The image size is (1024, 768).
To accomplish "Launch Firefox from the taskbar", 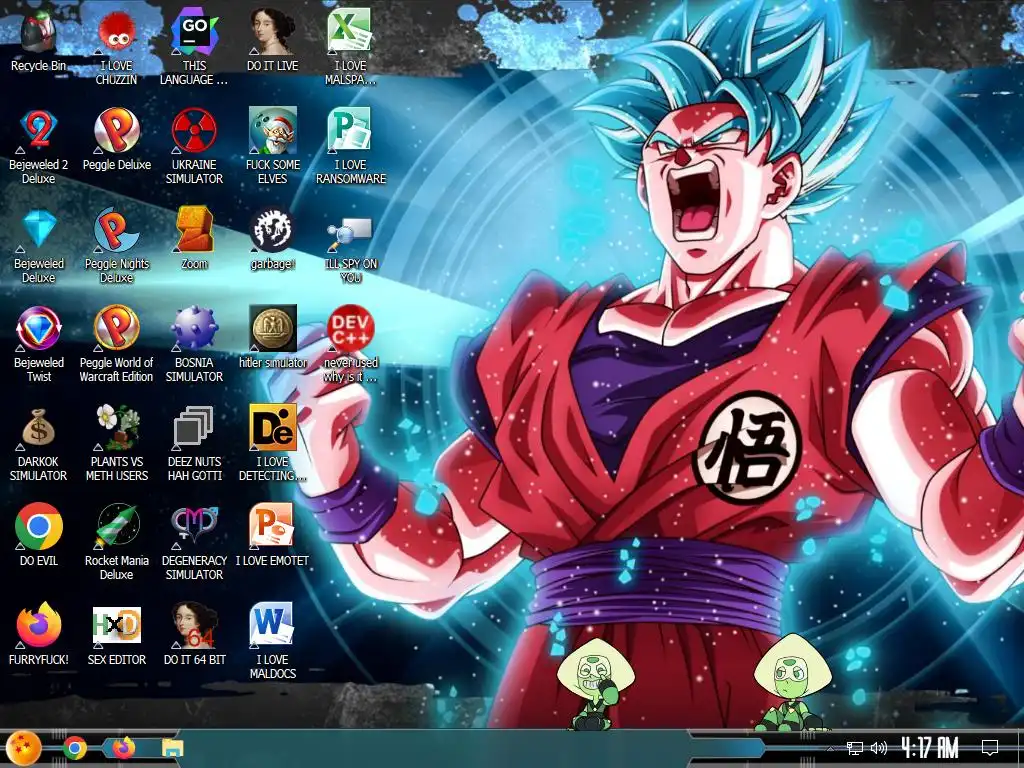I will point(123,748).
